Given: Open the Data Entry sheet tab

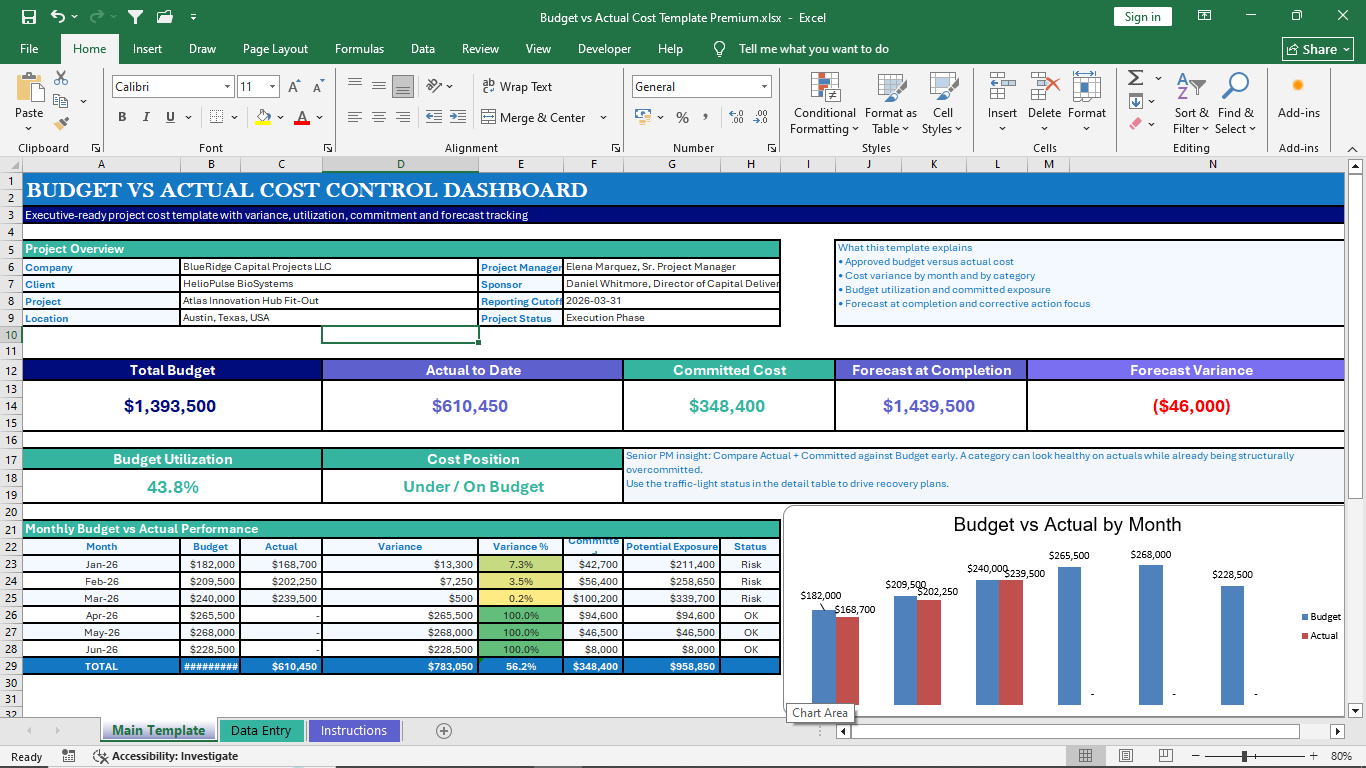Looking at the screenshot, I should 260,731.
